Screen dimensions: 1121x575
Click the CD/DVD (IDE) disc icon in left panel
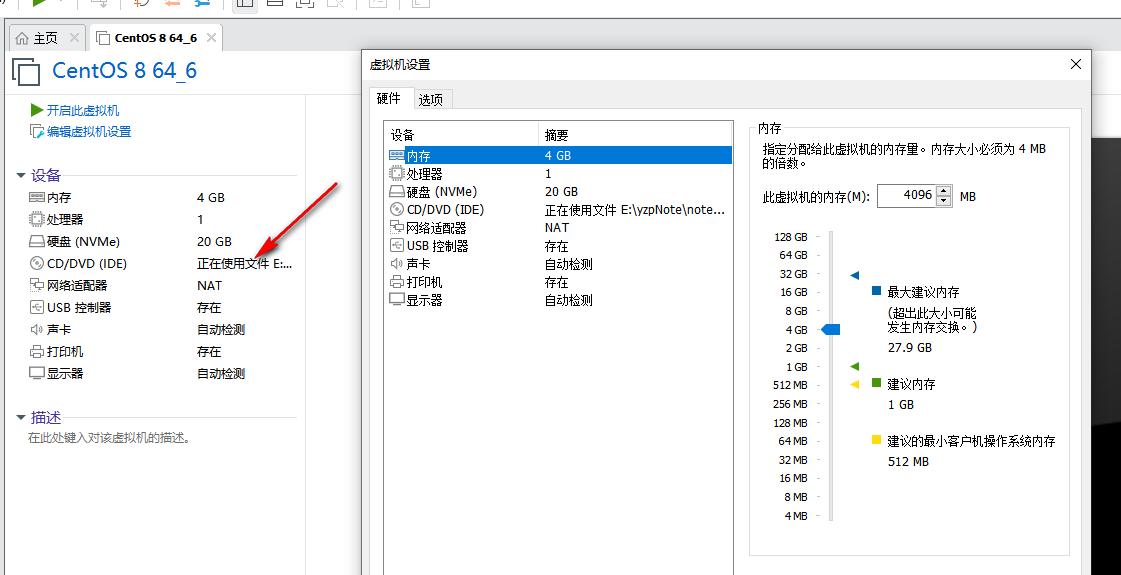(x=36, y=263)
